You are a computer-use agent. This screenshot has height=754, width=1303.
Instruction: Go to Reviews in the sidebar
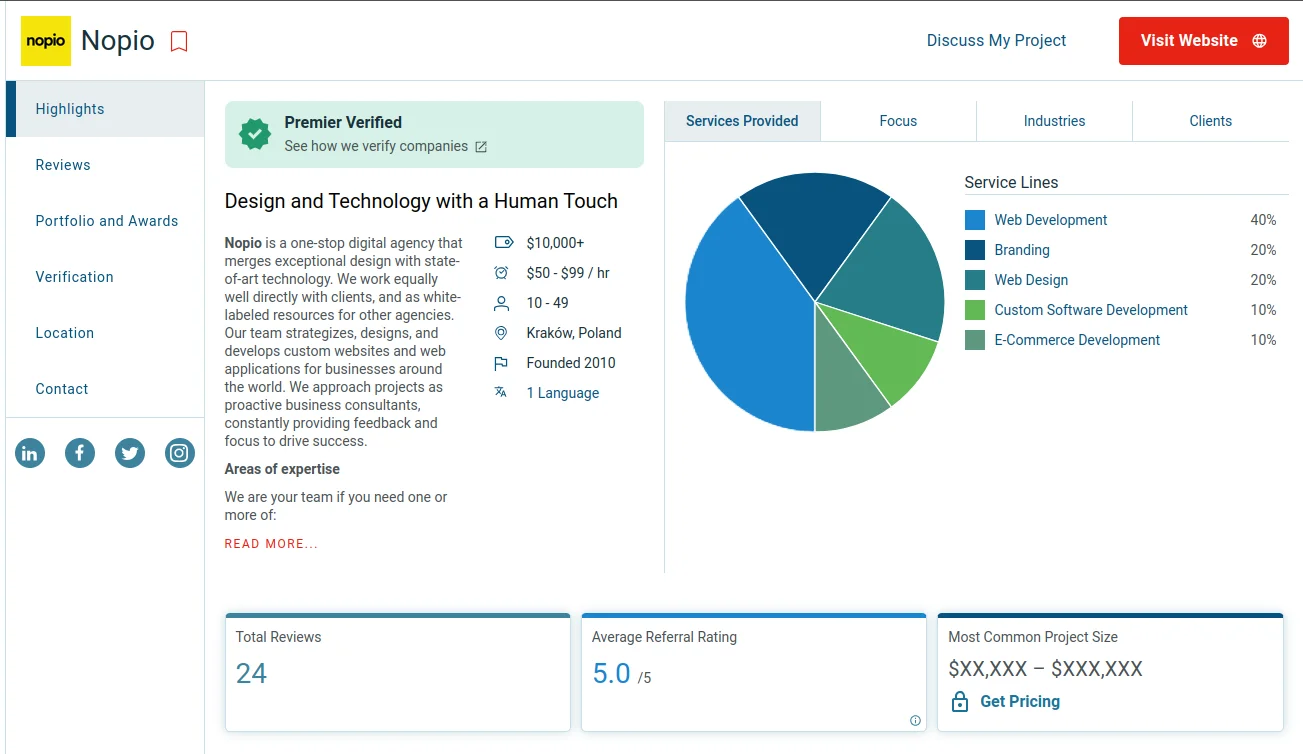(105, 165)
